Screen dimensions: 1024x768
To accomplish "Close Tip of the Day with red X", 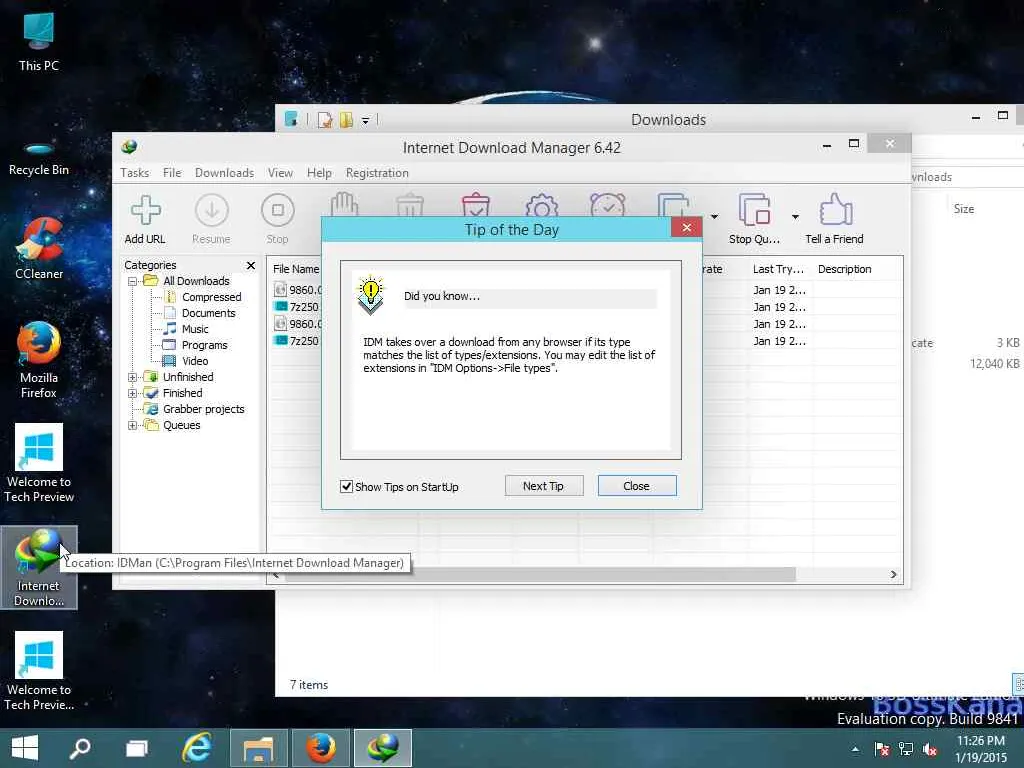I will click(x=686, y=227).
